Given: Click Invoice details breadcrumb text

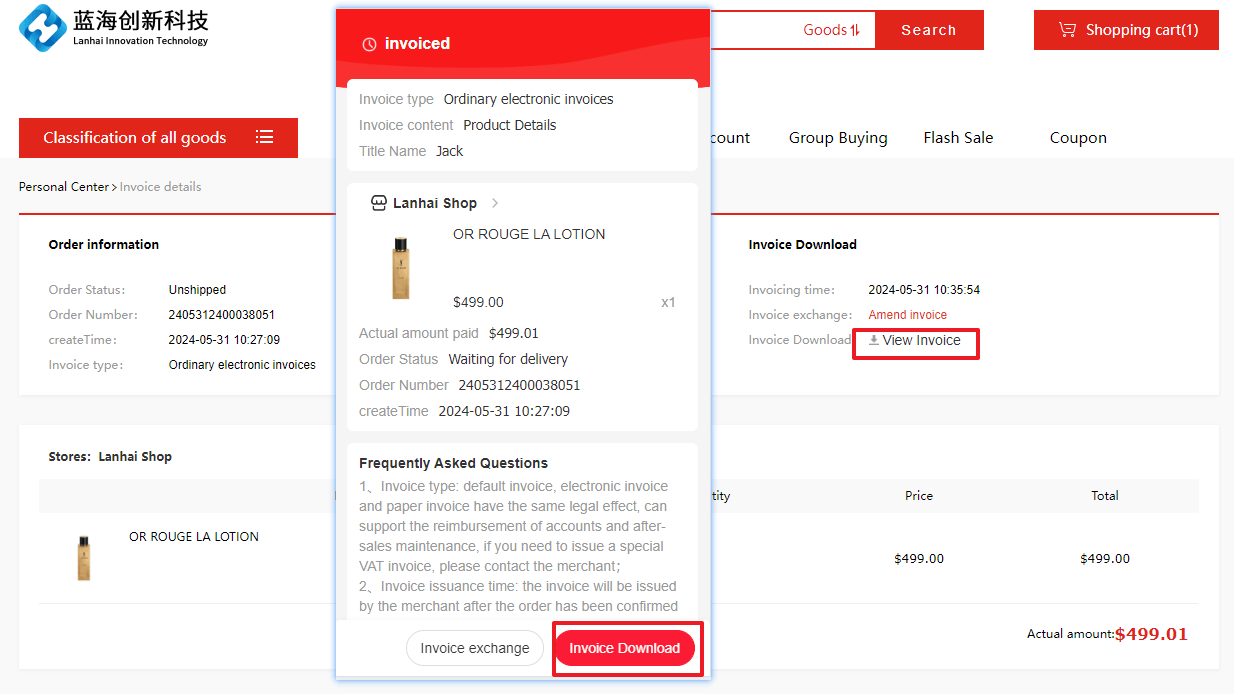Looking at the screenshot, I should 160,187.
